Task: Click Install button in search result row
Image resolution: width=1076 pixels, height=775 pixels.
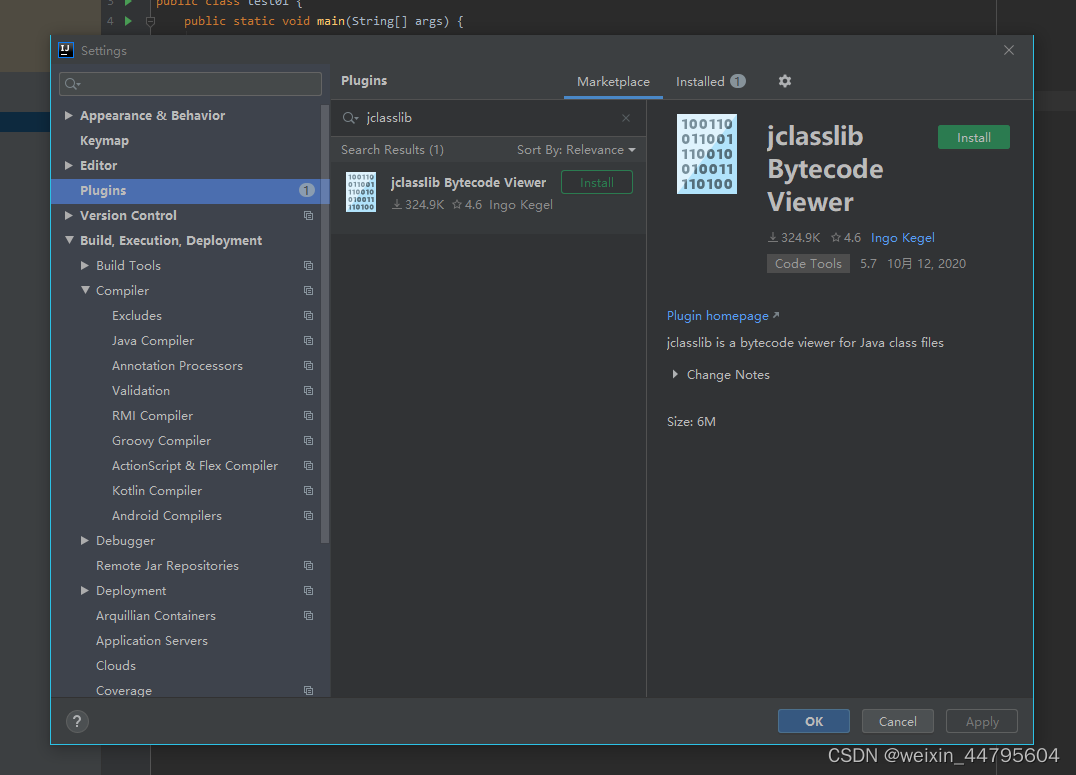Action: tap(596, 183)
